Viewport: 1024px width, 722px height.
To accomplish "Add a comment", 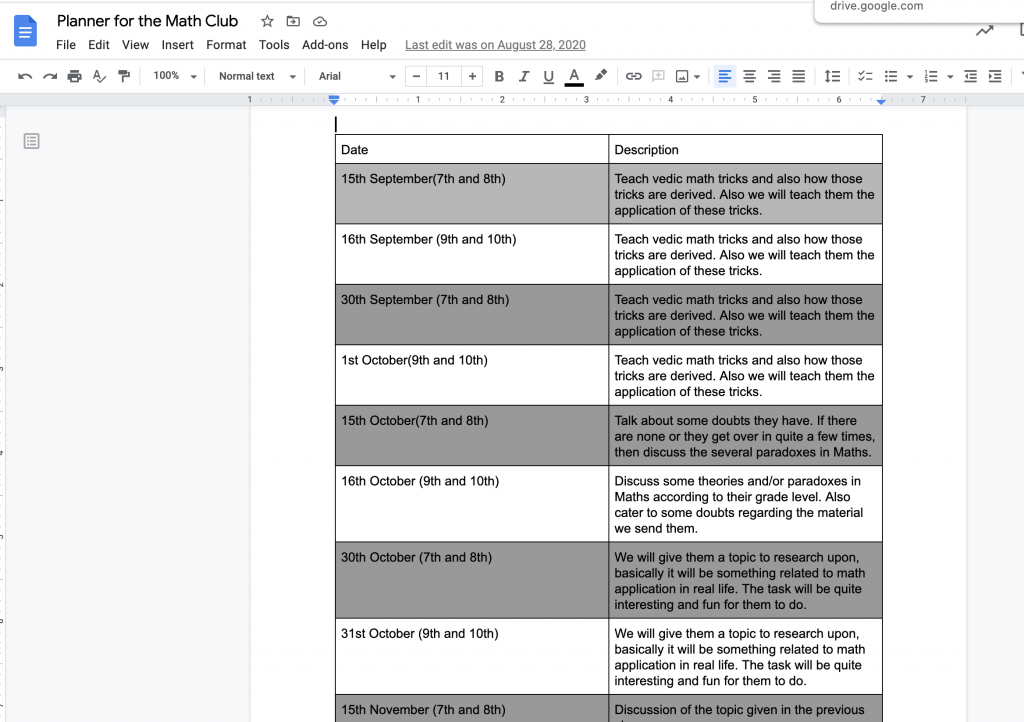I will click(x=658, y=76).
